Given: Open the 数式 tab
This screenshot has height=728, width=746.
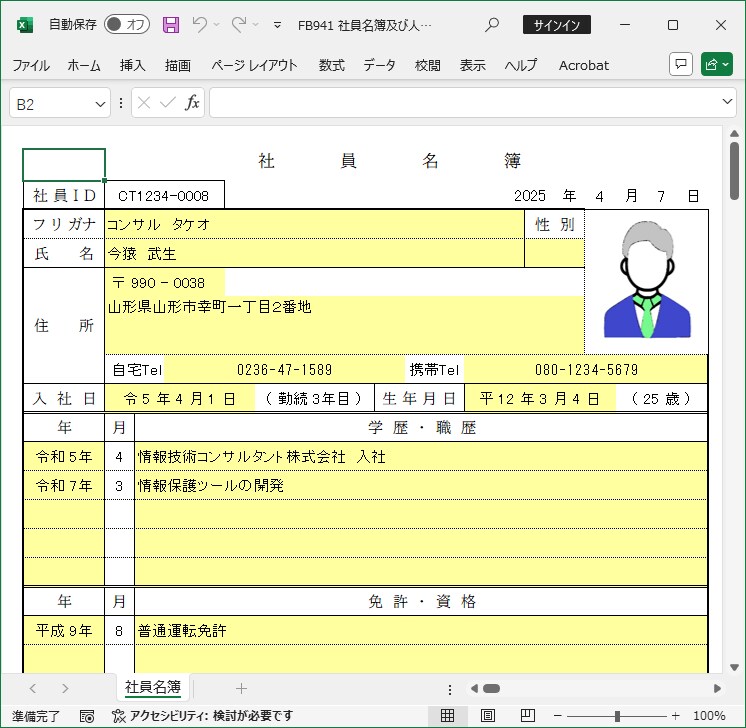Looking at the screenshot, I should point(332,65).
